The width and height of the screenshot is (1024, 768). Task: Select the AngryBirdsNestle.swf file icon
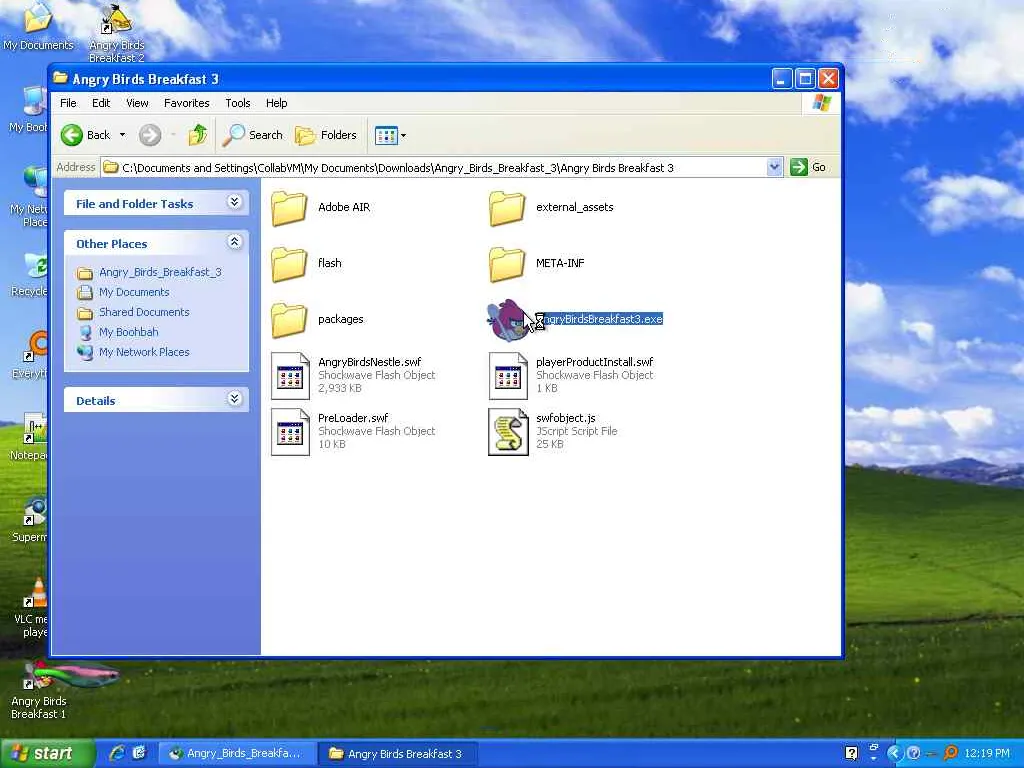point(290,376)
